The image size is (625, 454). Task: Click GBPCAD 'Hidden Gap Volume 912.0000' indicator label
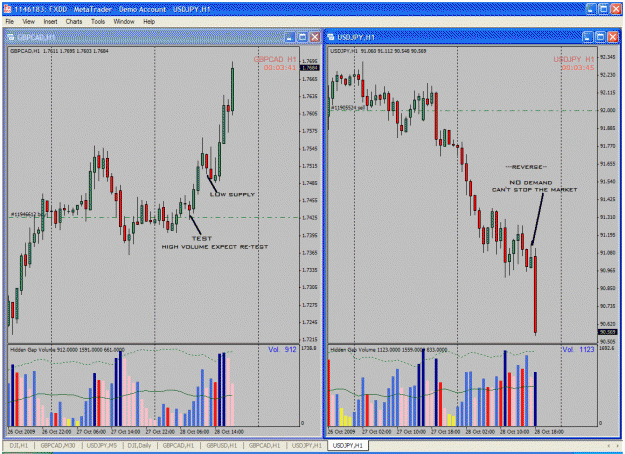click(67, 350)
